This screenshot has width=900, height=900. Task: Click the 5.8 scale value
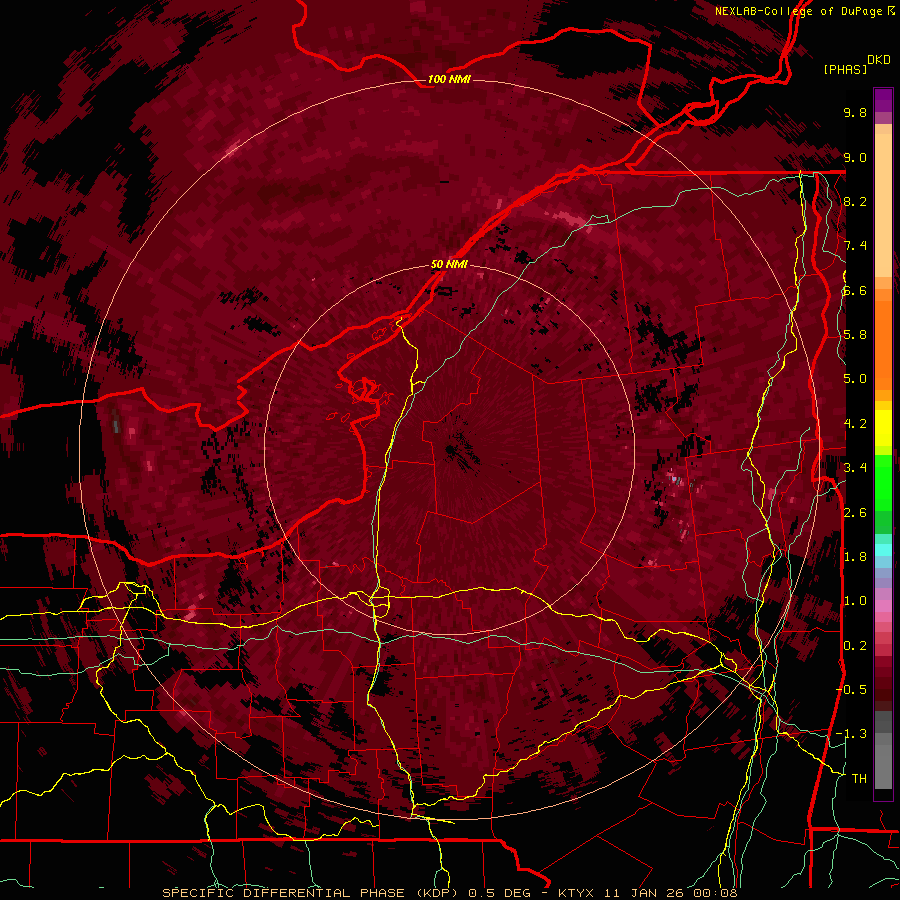[x=855, y=335]
